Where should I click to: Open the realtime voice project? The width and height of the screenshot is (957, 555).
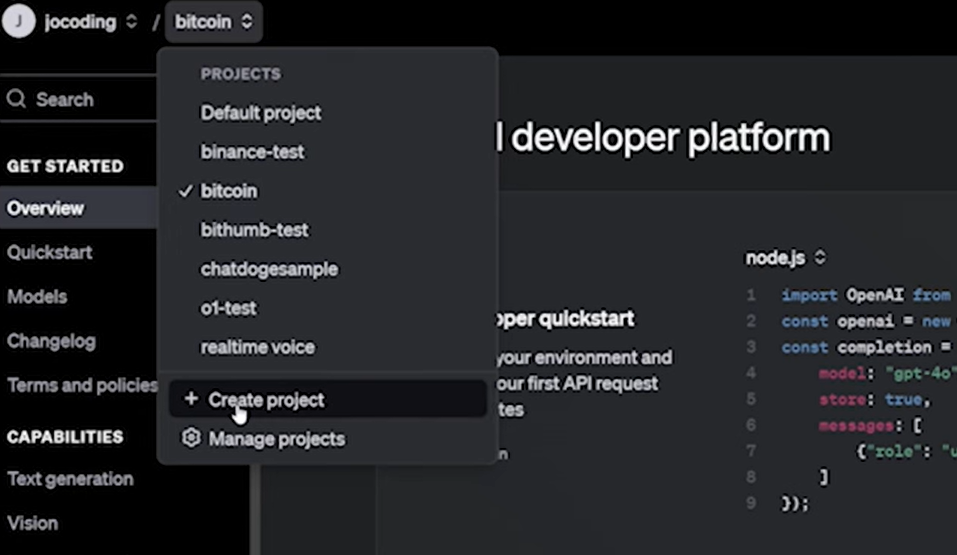258,347
